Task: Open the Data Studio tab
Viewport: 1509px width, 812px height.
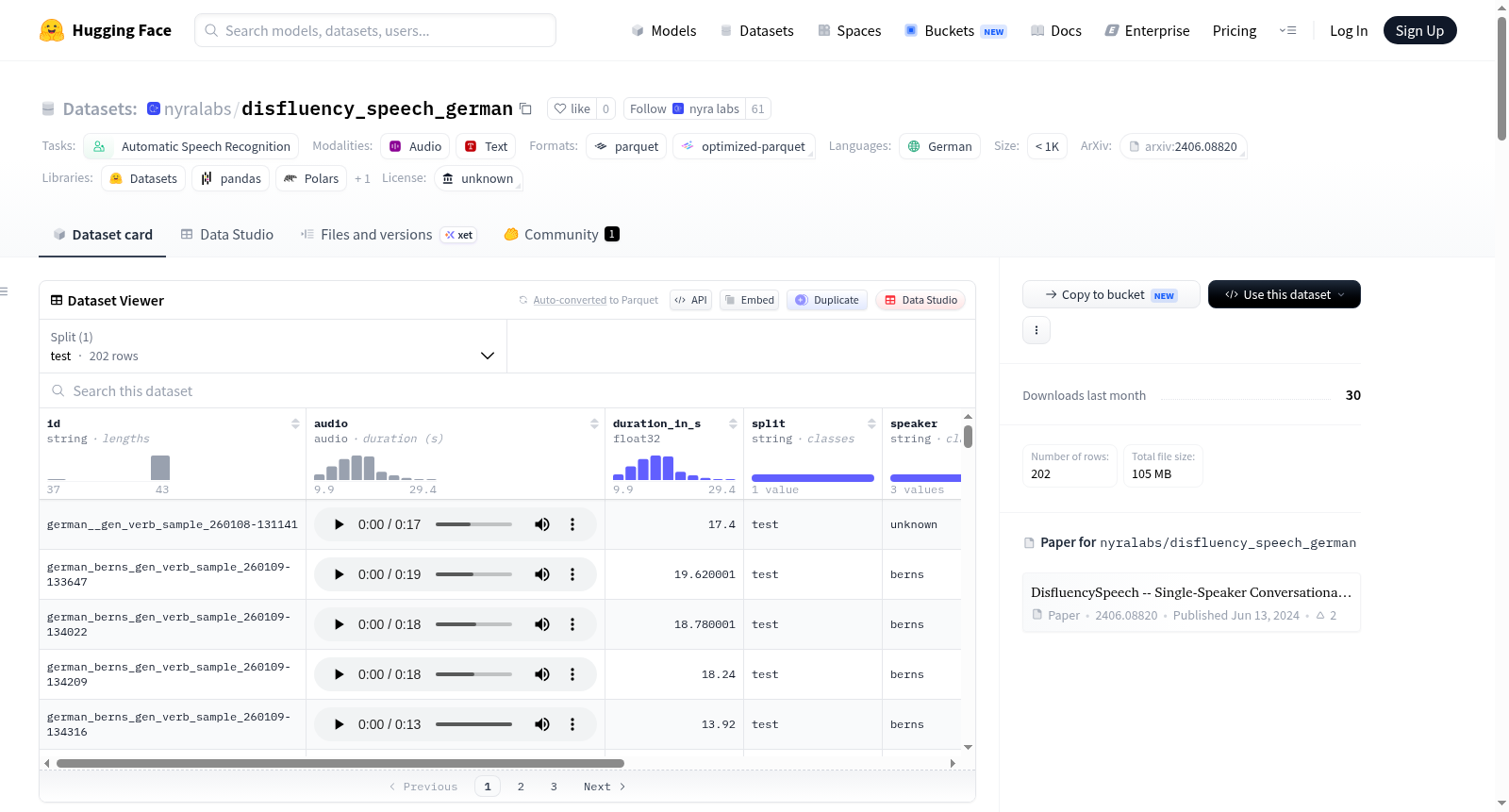Action: (x=226, y=235)
